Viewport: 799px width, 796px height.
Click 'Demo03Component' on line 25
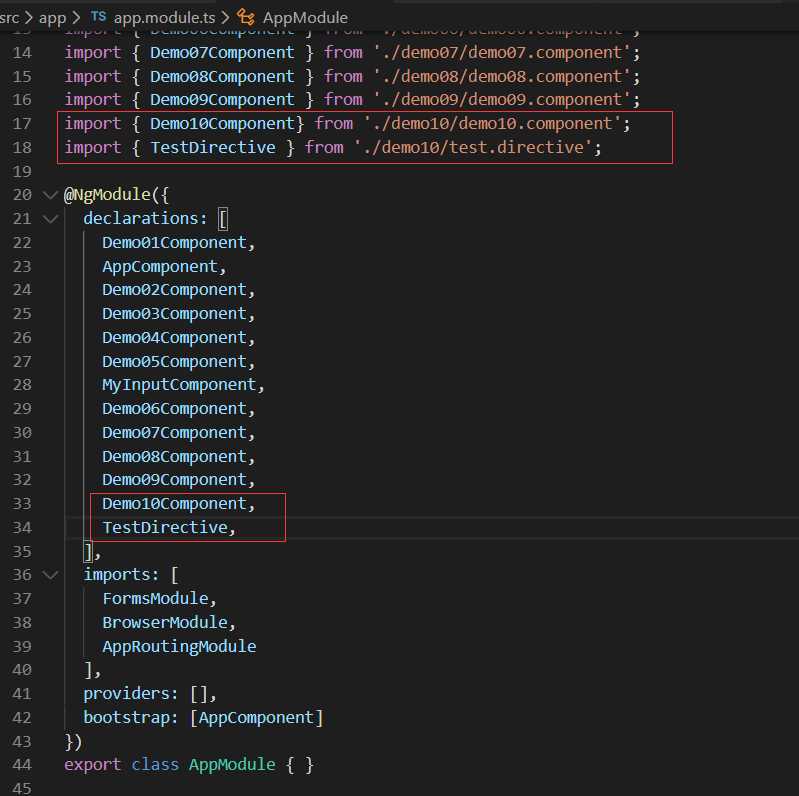tap(174, 314)
